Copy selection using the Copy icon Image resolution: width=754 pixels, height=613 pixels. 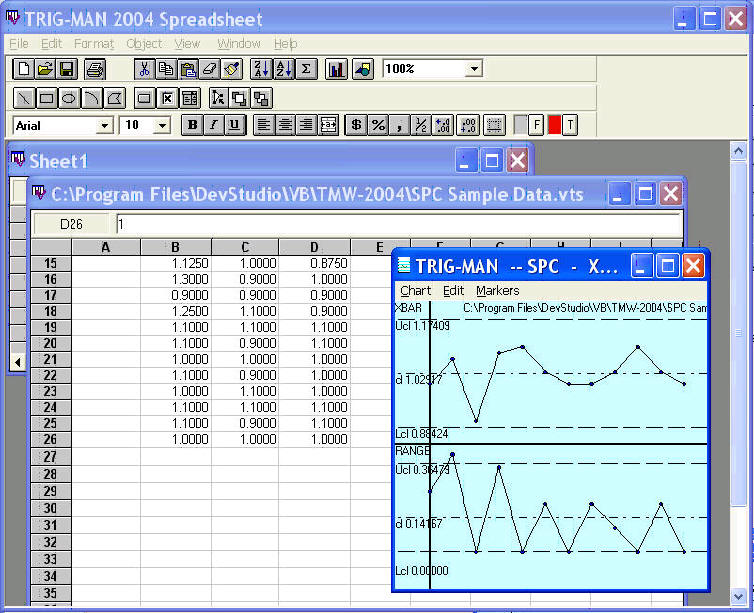tap(166, 69)
